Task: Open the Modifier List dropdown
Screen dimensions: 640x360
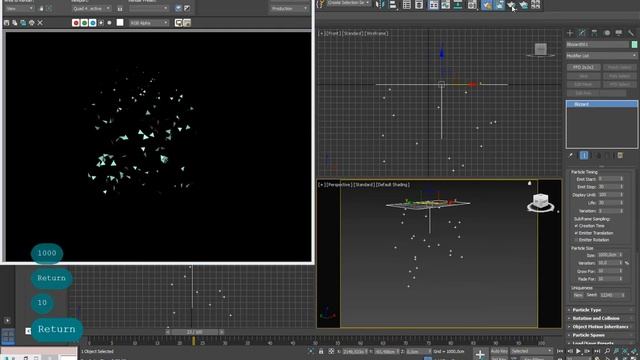Action: pyautogui.click(x=602, y=56)
